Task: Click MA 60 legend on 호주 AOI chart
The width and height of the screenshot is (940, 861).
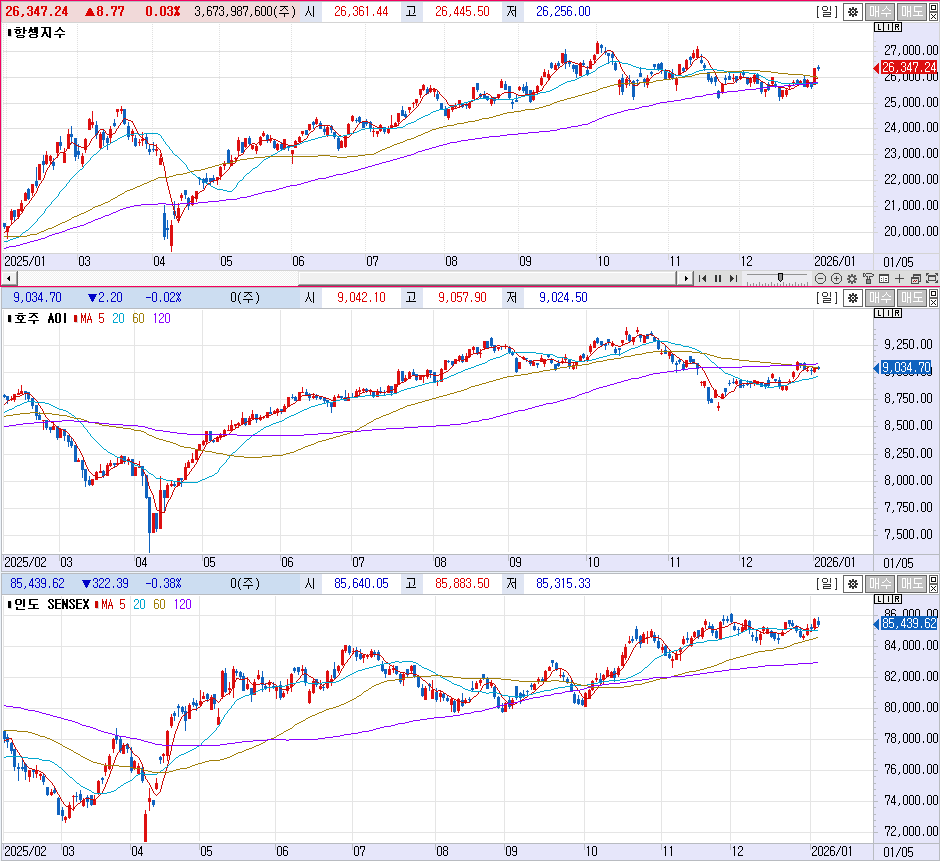Action: pyautogui.click(x=138, y=318)
